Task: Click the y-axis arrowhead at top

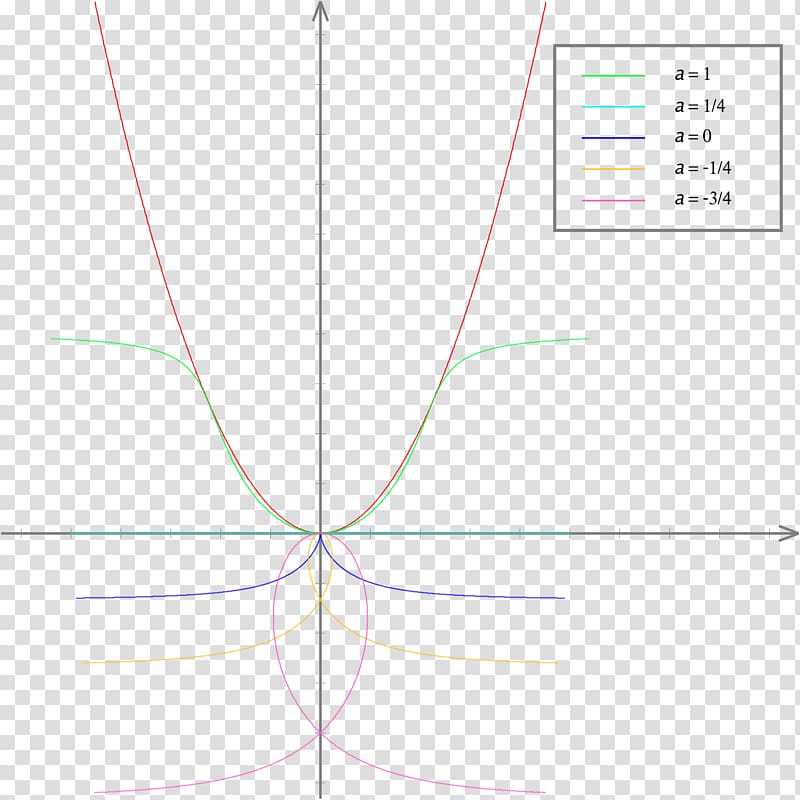Action: [320, 11]
